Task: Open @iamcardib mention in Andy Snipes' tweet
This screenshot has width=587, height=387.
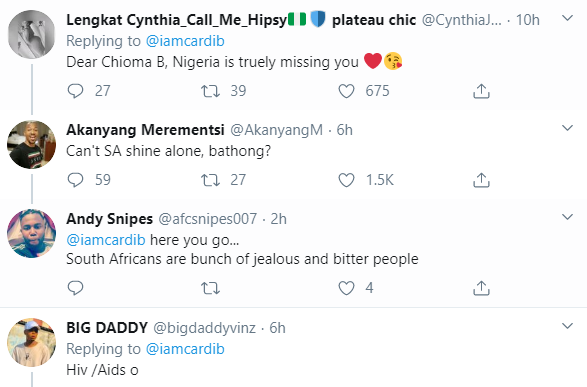Action: pyautogui.click(x=106, y=240)
